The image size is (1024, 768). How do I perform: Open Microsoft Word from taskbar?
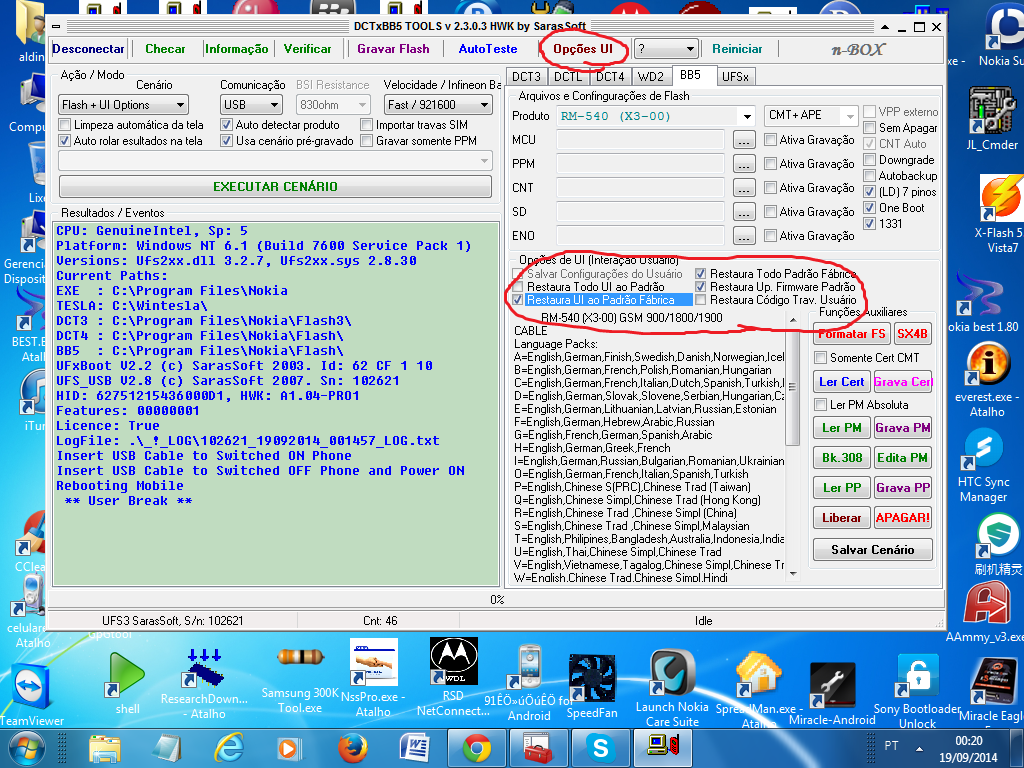415,748
